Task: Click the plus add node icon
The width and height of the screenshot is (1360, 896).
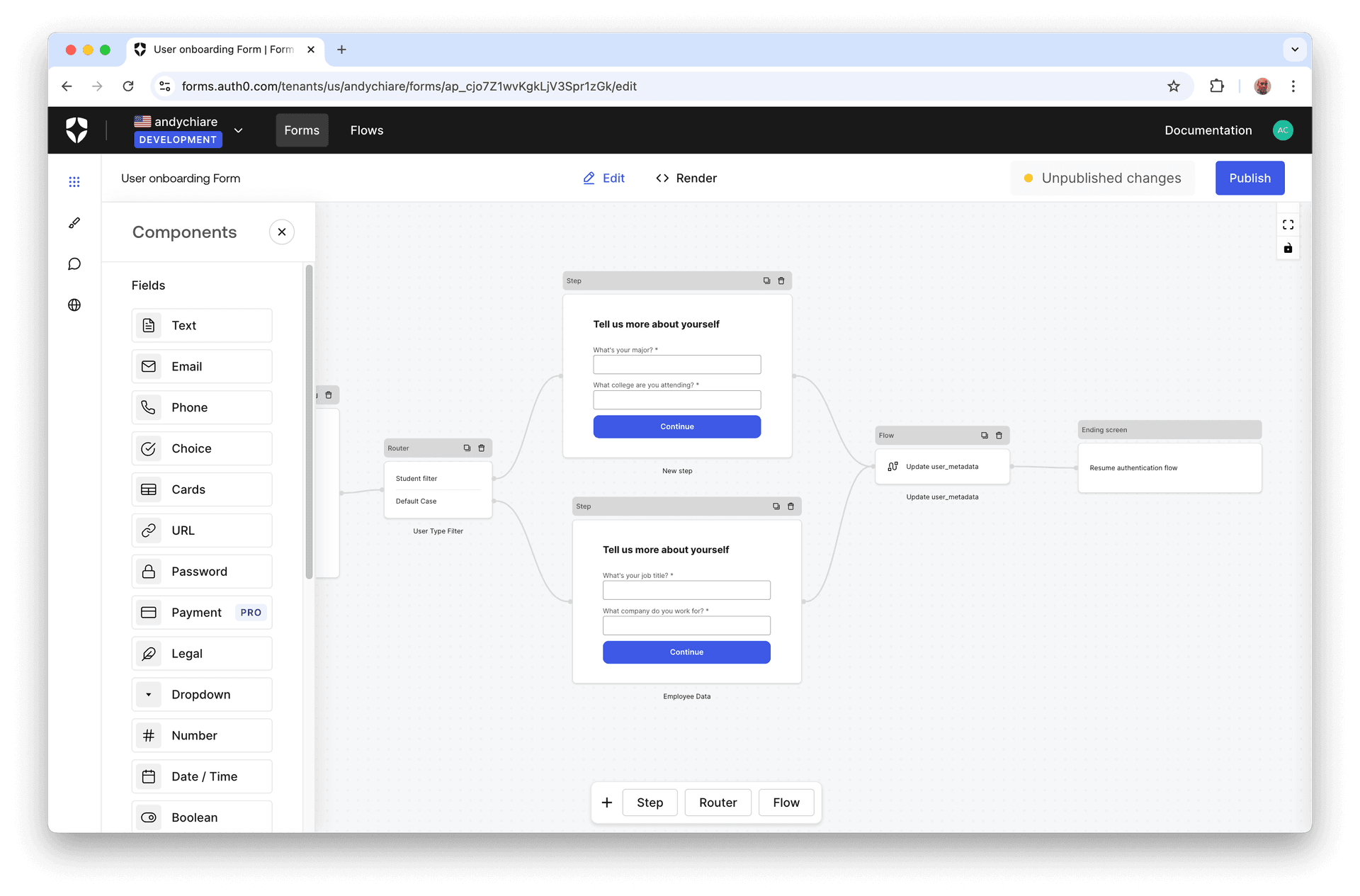Action: pos(607,803)
